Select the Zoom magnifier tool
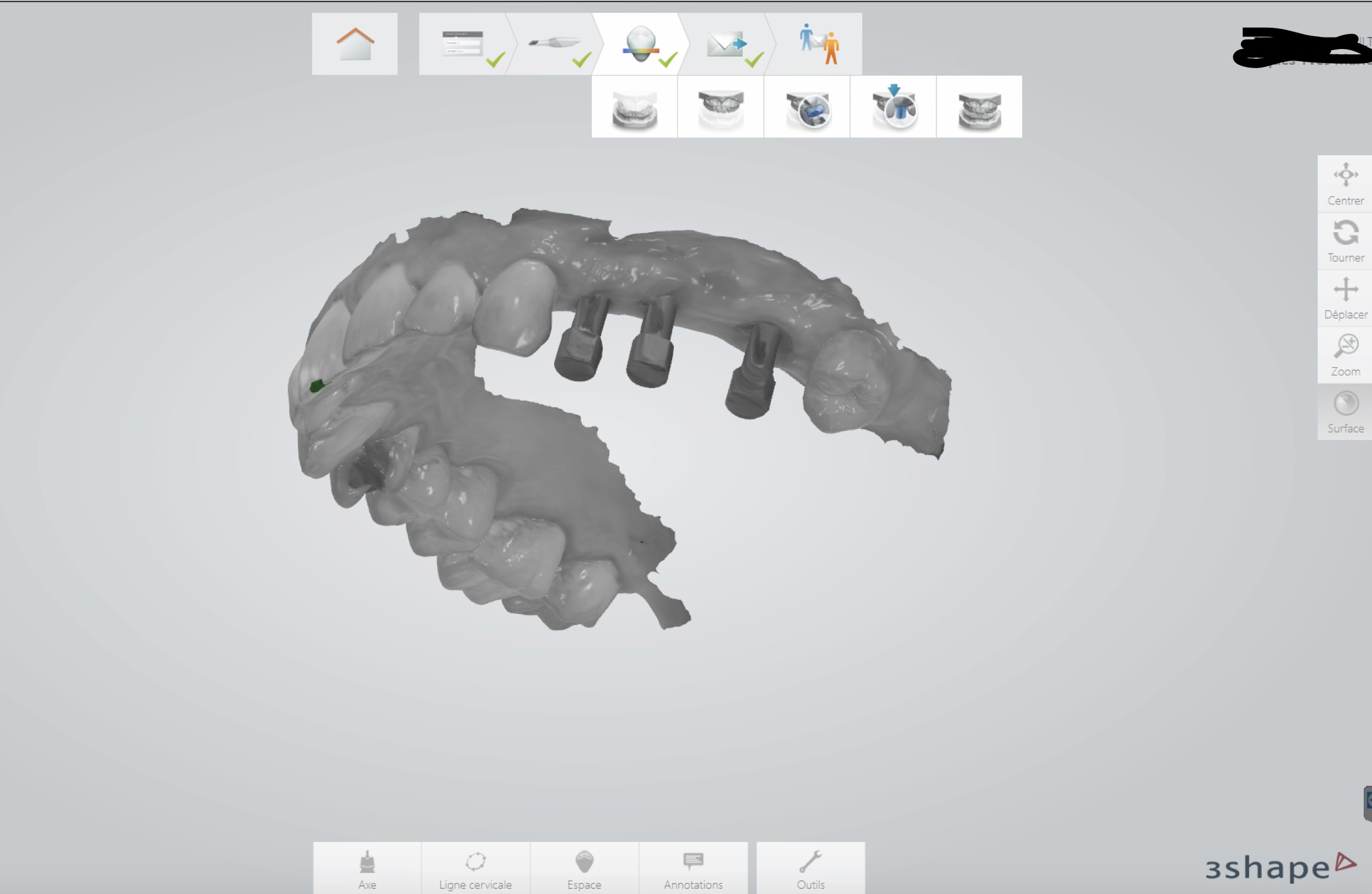This screenshot has height=894, width=1372. coord(1345,355)
